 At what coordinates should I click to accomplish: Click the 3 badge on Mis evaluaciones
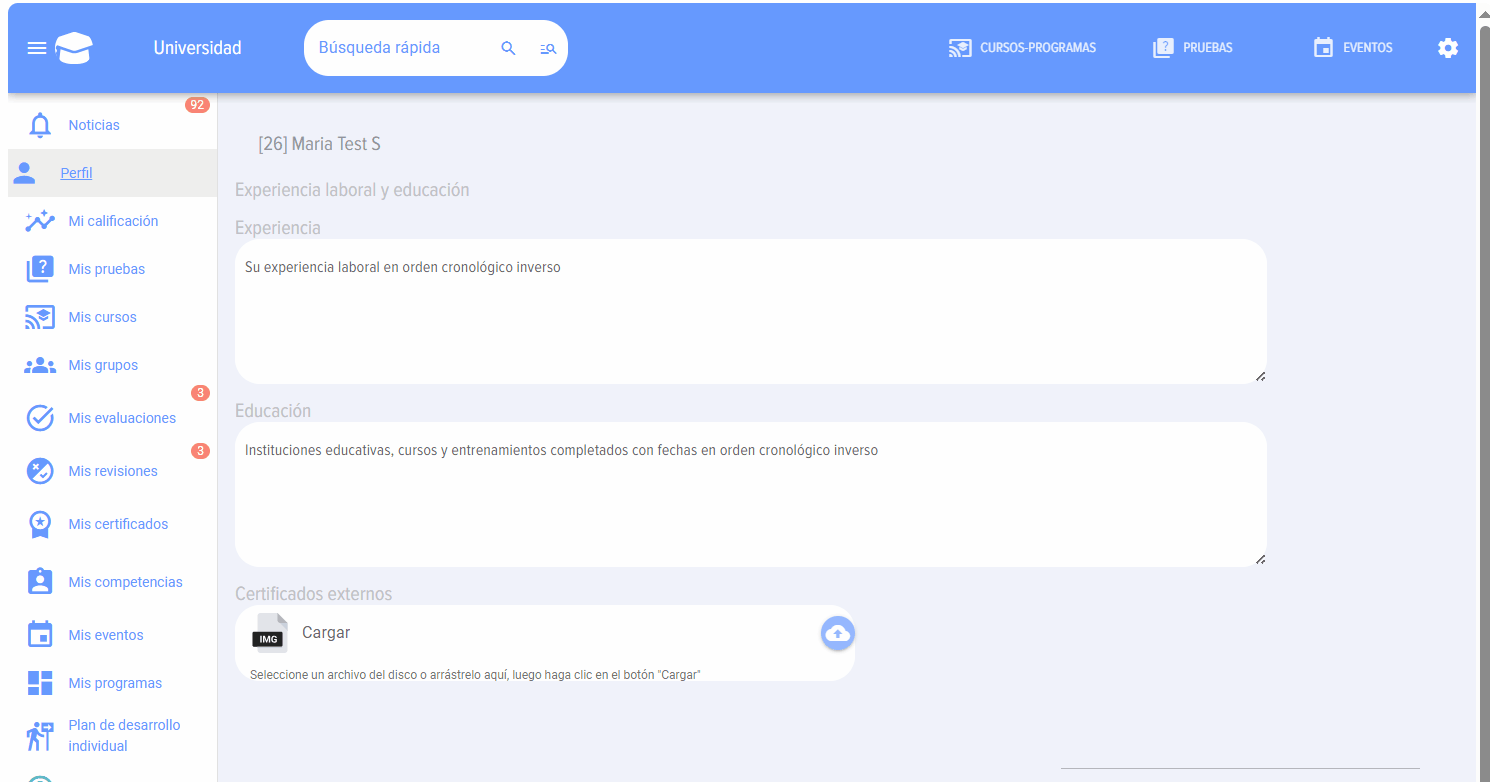[200, 393]
